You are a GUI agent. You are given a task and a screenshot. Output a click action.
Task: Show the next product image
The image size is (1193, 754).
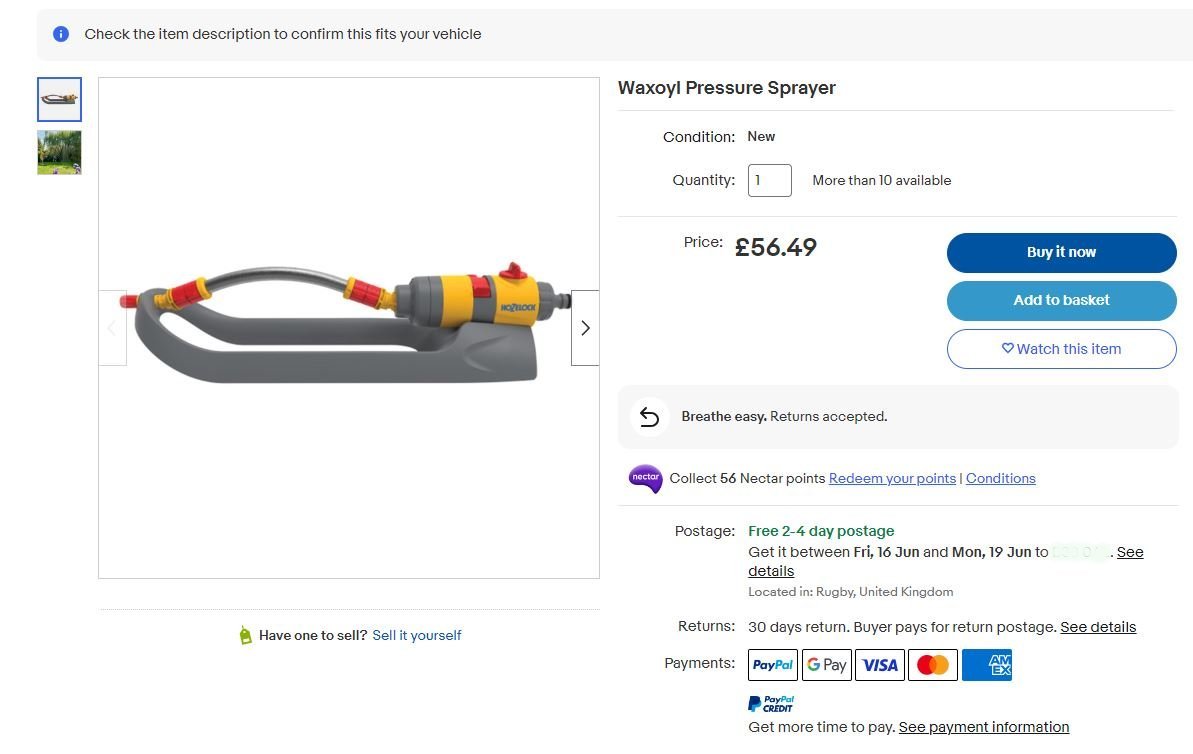pyautogui.click(x=585, y=328)
